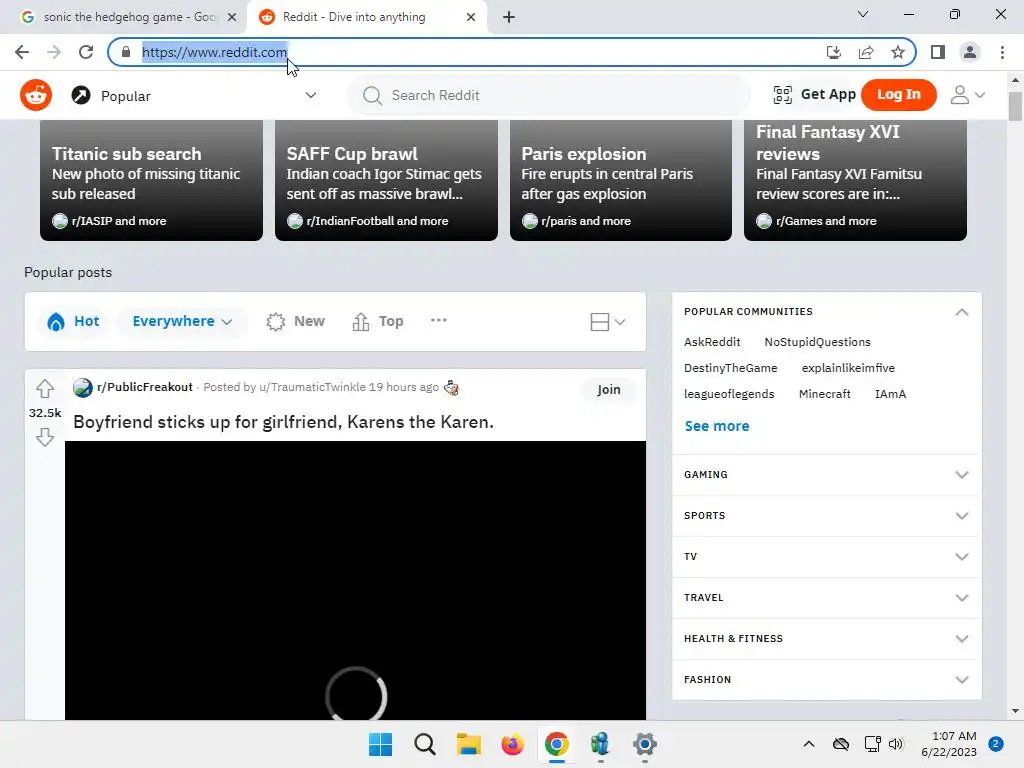Open the Chrome profile avatar
Screen dimensions: 1024x768
970,52
